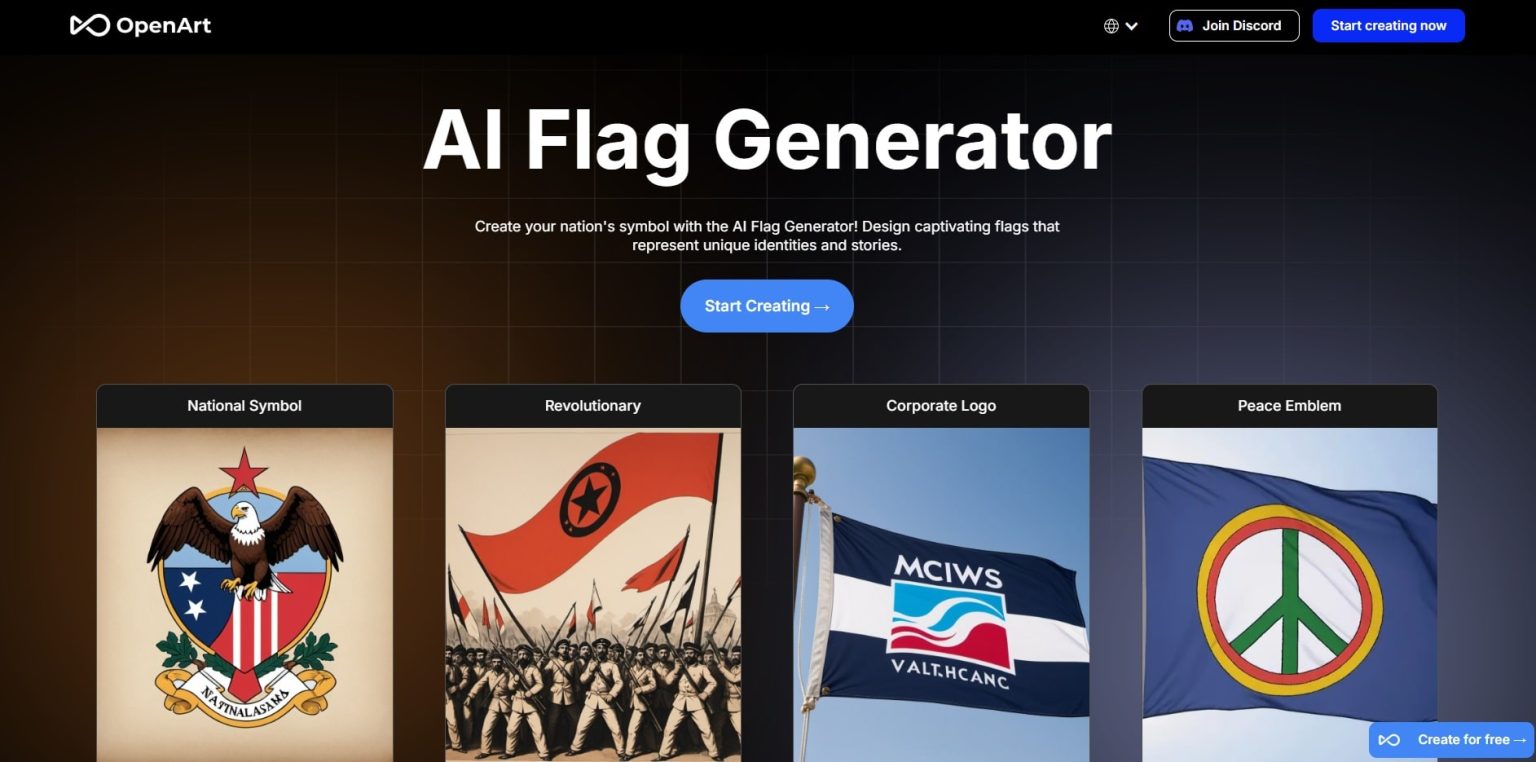The height and width of the screenshot is (762, 1536).
Task: Open the red flag Revolutionary image
Action: coord(593,595)
